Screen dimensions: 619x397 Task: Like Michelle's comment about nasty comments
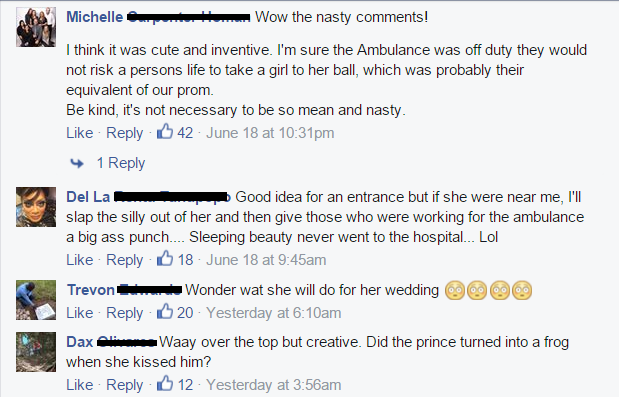79,133
